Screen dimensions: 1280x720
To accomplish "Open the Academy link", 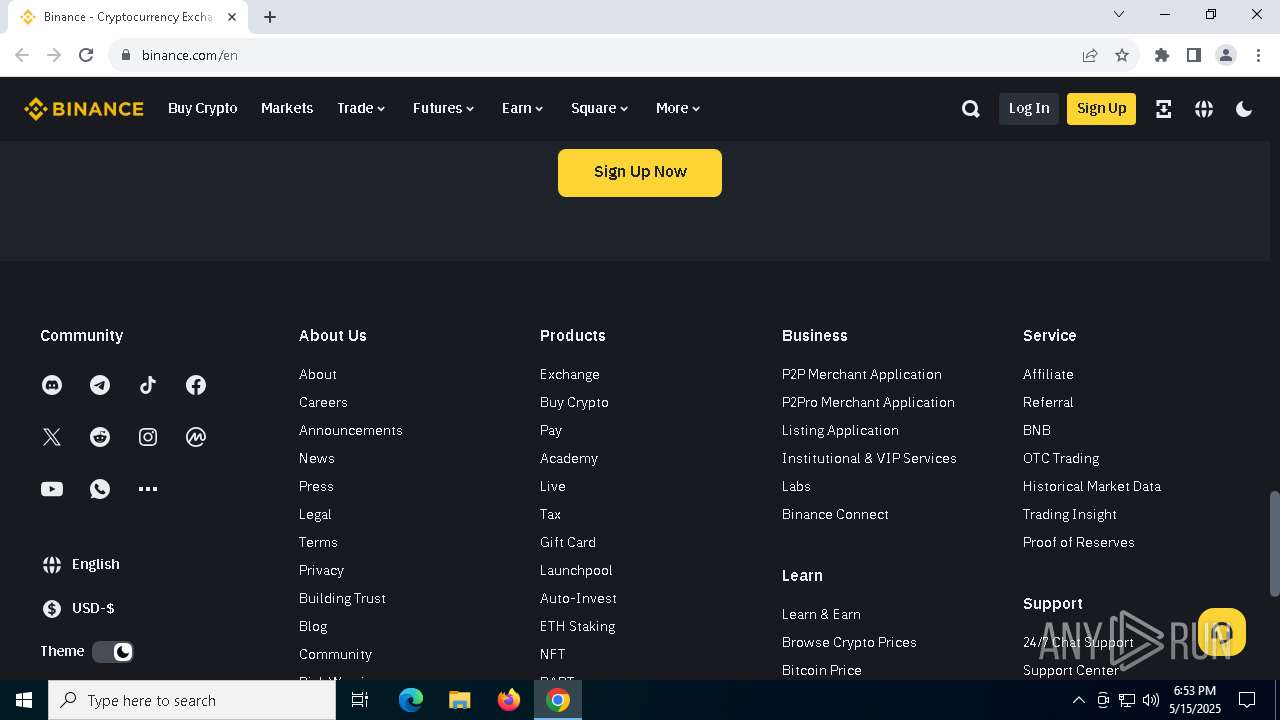I will click(569, 458).
